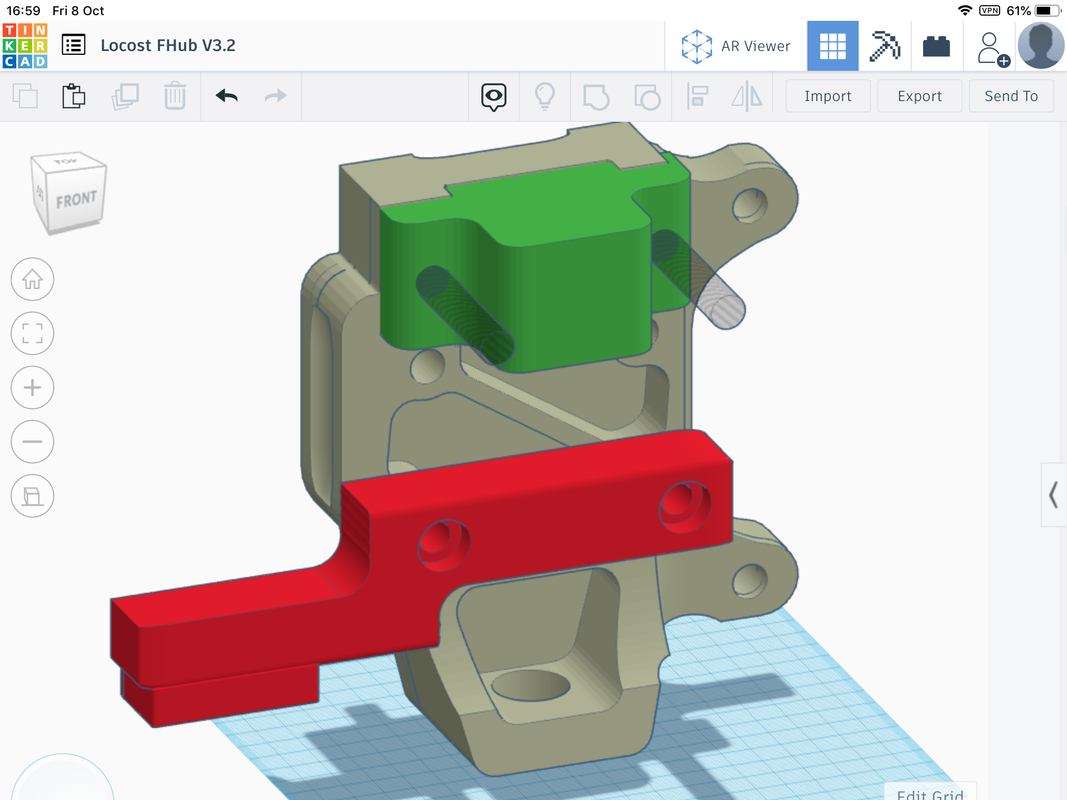Check the Wi-Fi status icon
Image resolution: width=1067 pixels, height=800 pixels.
[x=964, y=11]
